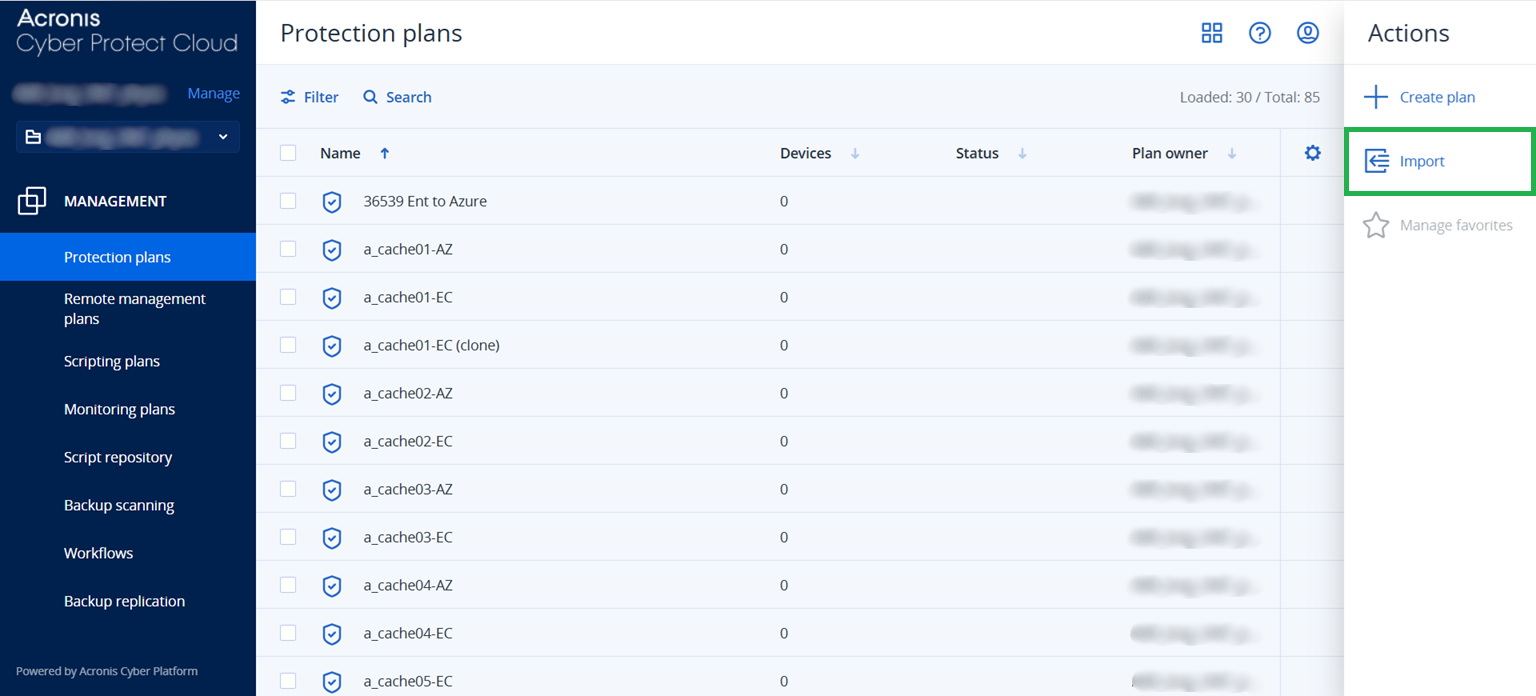Open the a_cache04-AZ plan name
Screen dimensions: 1536x696
point(408,585)
